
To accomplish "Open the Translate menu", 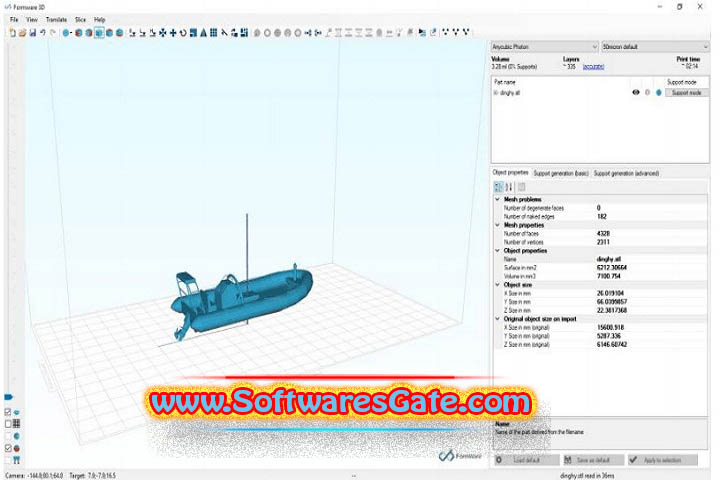I will (56, 20).
